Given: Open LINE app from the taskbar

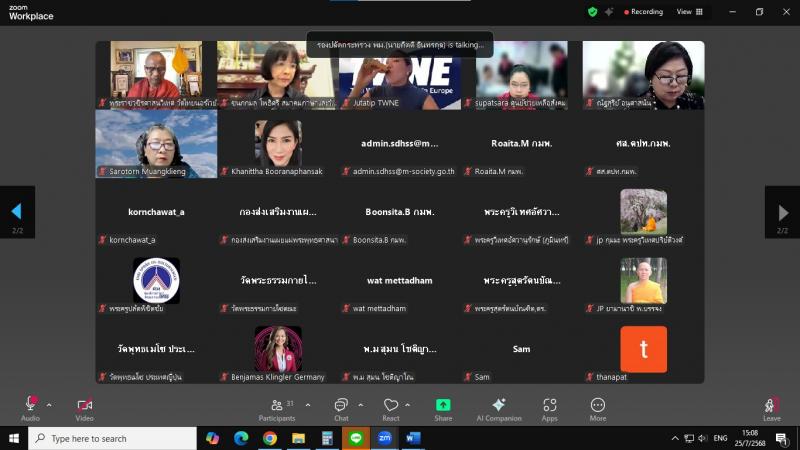Looking at the screenshot, I should tap(356, 438).
